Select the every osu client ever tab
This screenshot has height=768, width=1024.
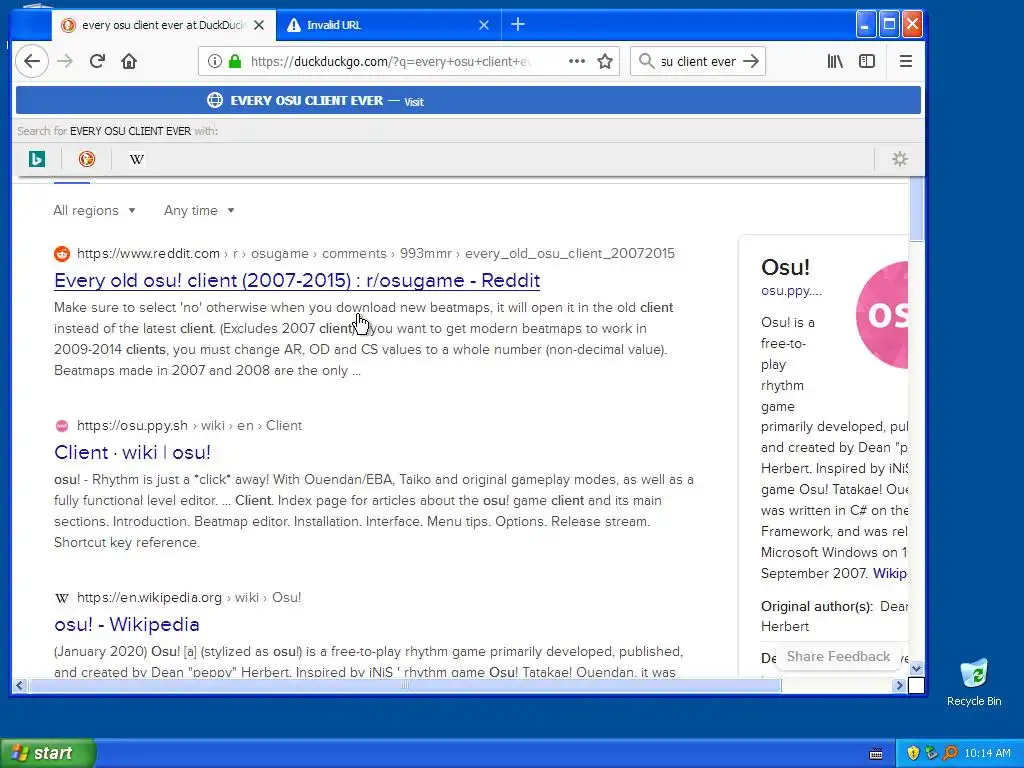(x=163, y=25)
